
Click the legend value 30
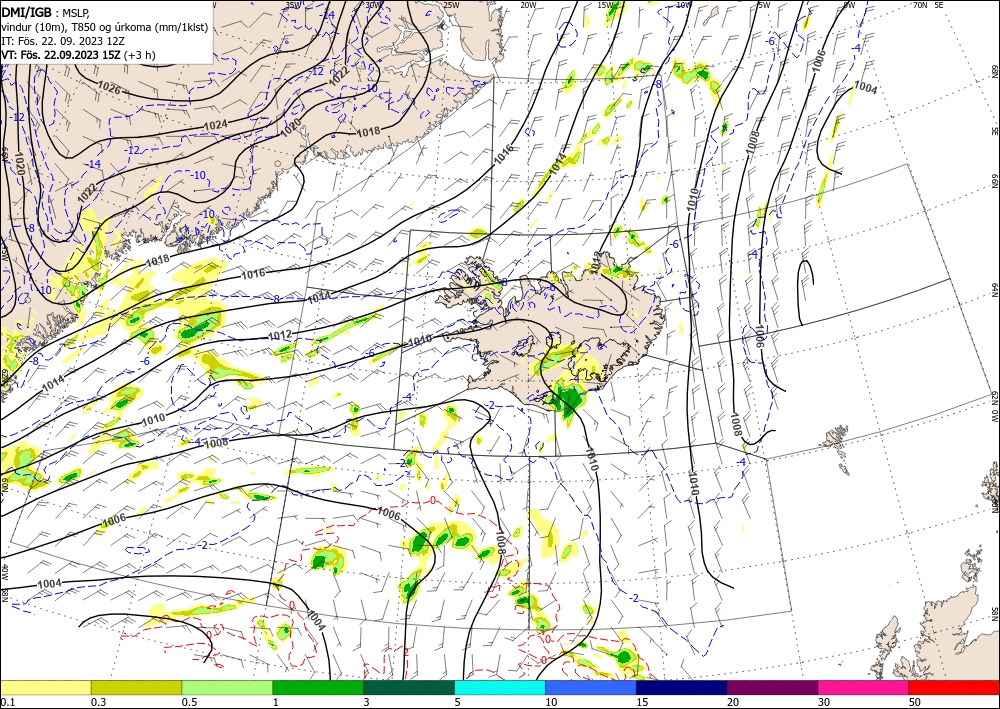pos(824,702)
